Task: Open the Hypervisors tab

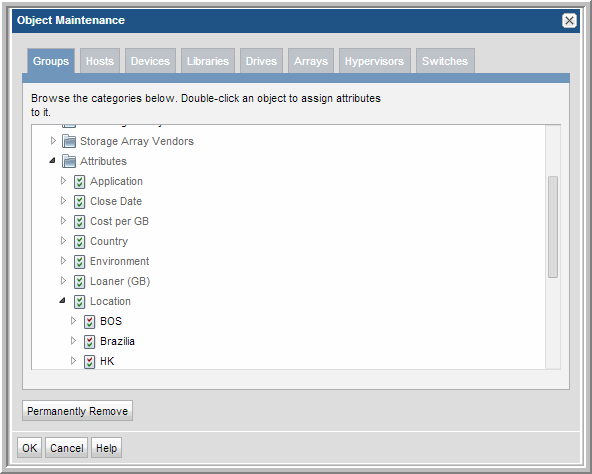Action: (374, 61)
